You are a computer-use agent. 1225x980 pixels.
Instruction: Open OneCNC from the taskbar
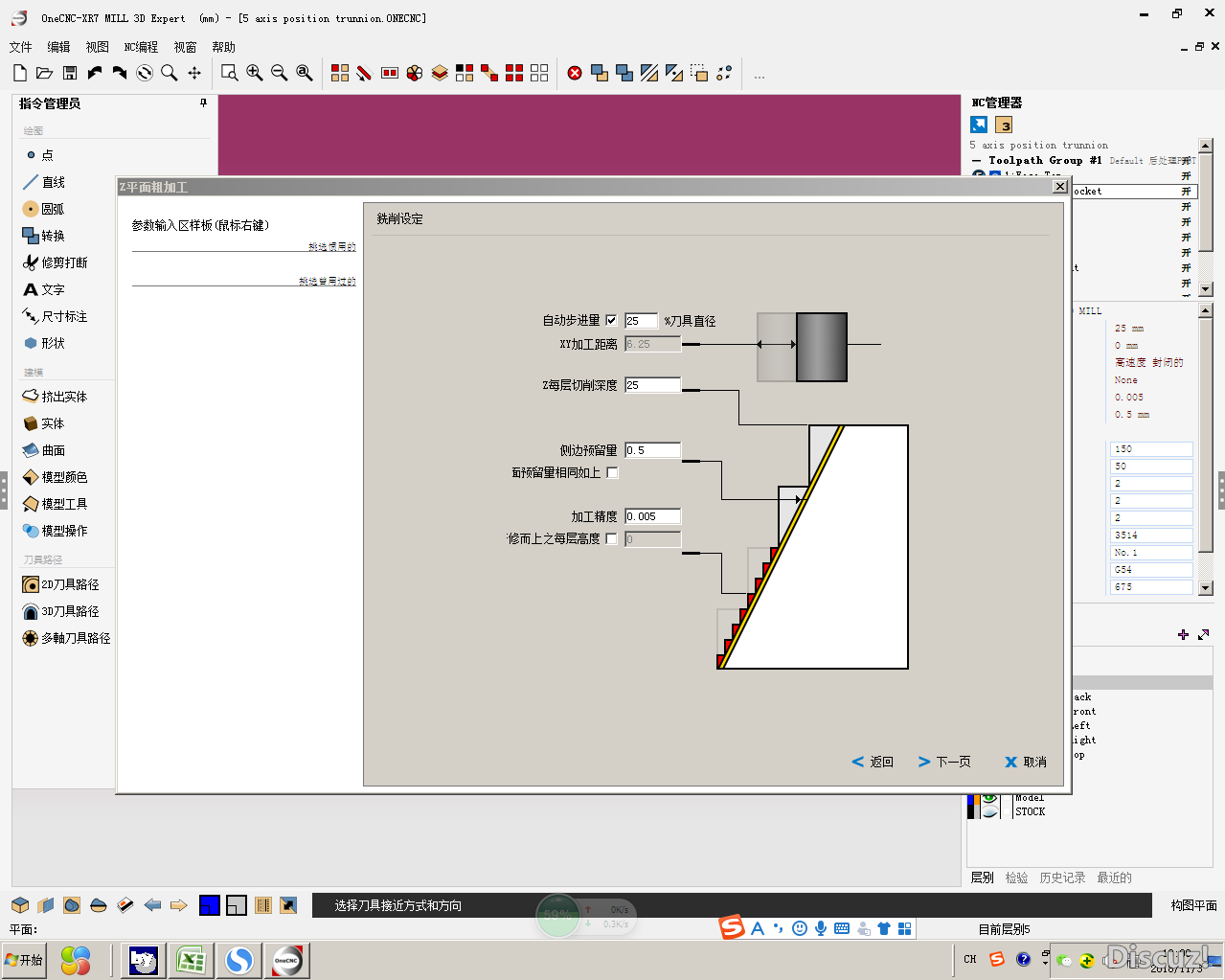coord(287,960)
